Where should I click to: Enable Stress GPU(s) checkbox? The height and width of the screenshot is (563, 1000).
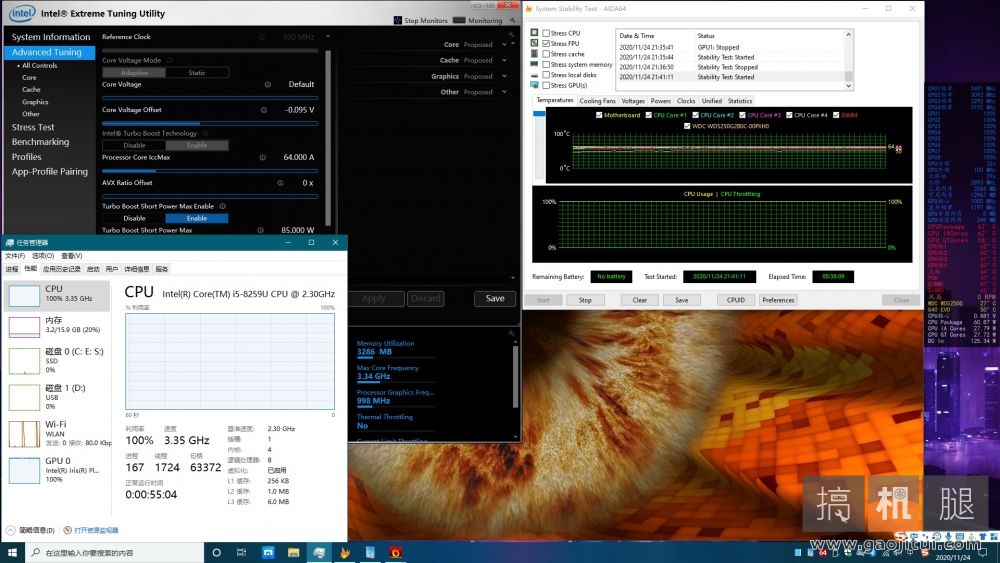point(546,85)
